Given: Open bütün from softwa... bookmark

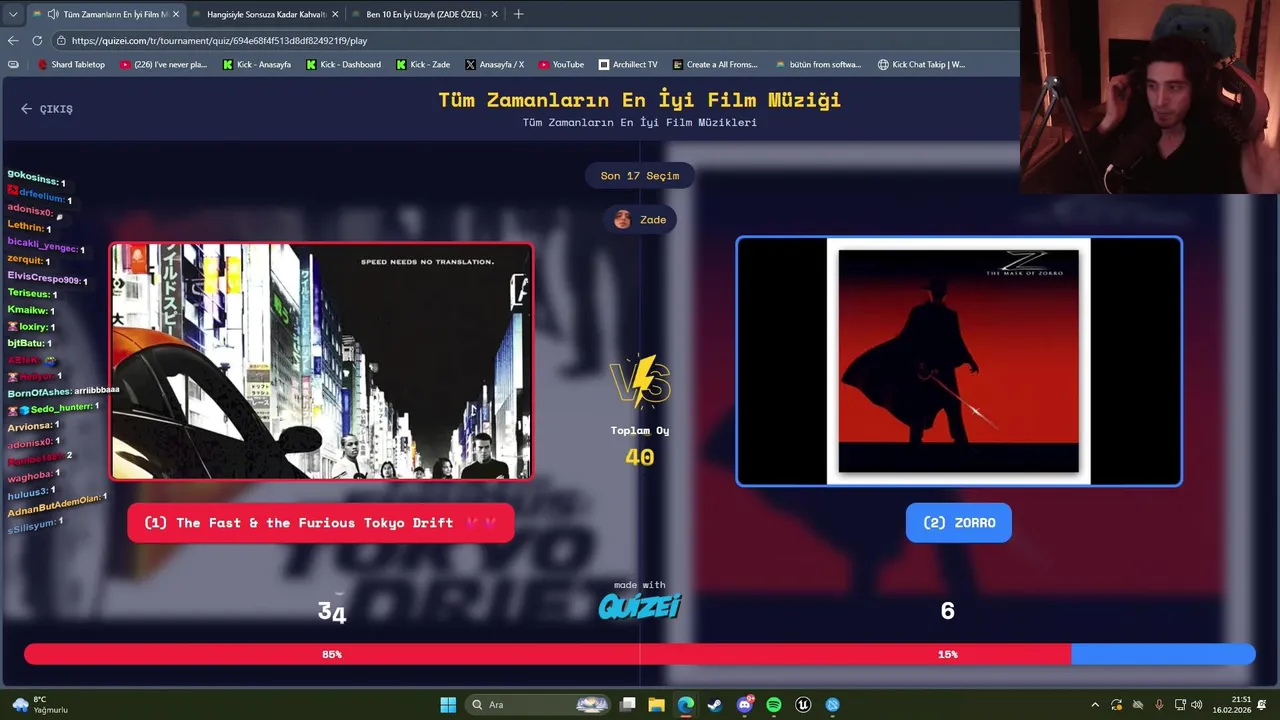Looking at the screenshot, I should coord(818,64).
